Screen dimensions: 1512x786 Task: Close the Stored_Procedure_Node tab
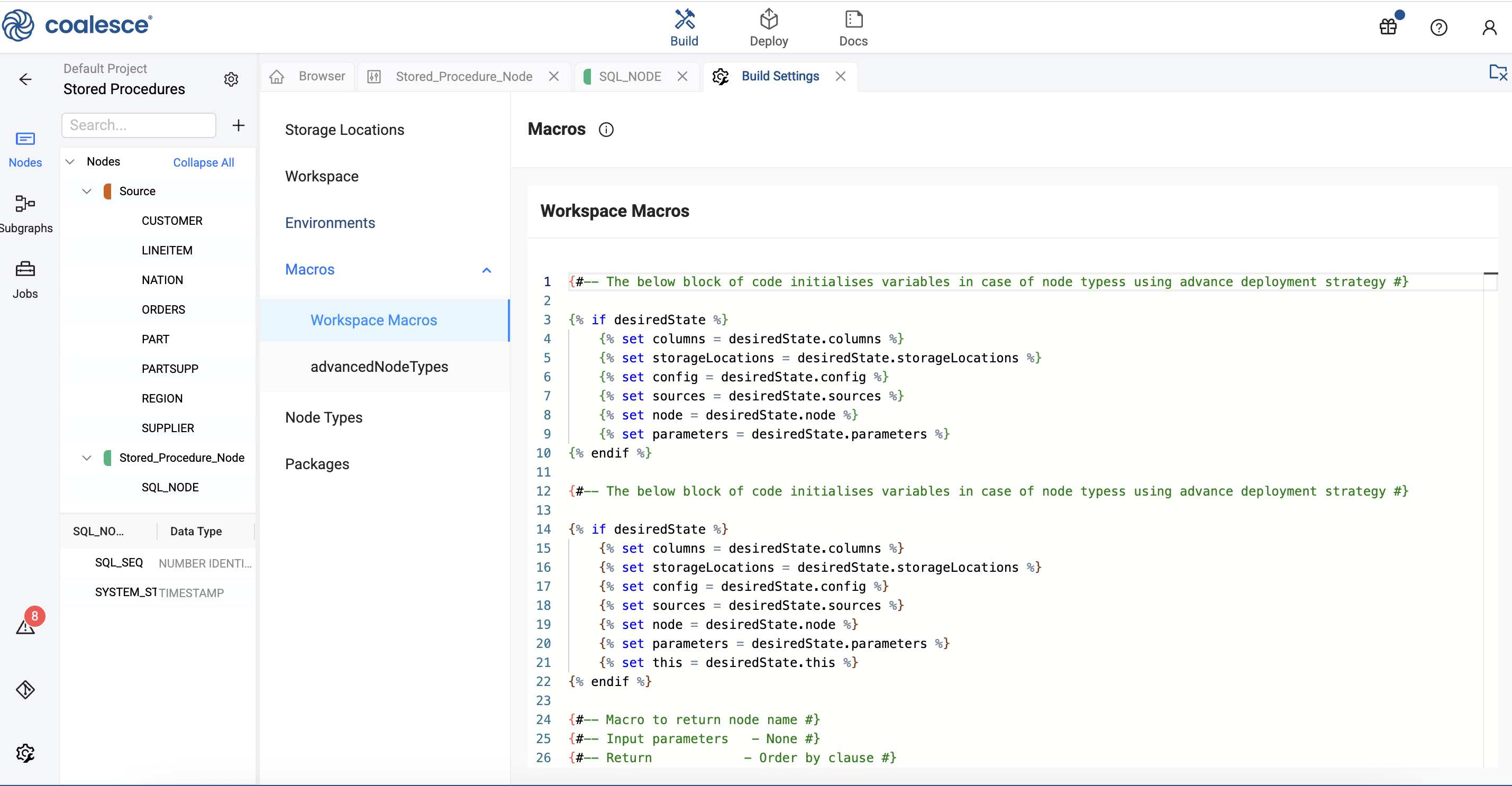coord(553,76)
